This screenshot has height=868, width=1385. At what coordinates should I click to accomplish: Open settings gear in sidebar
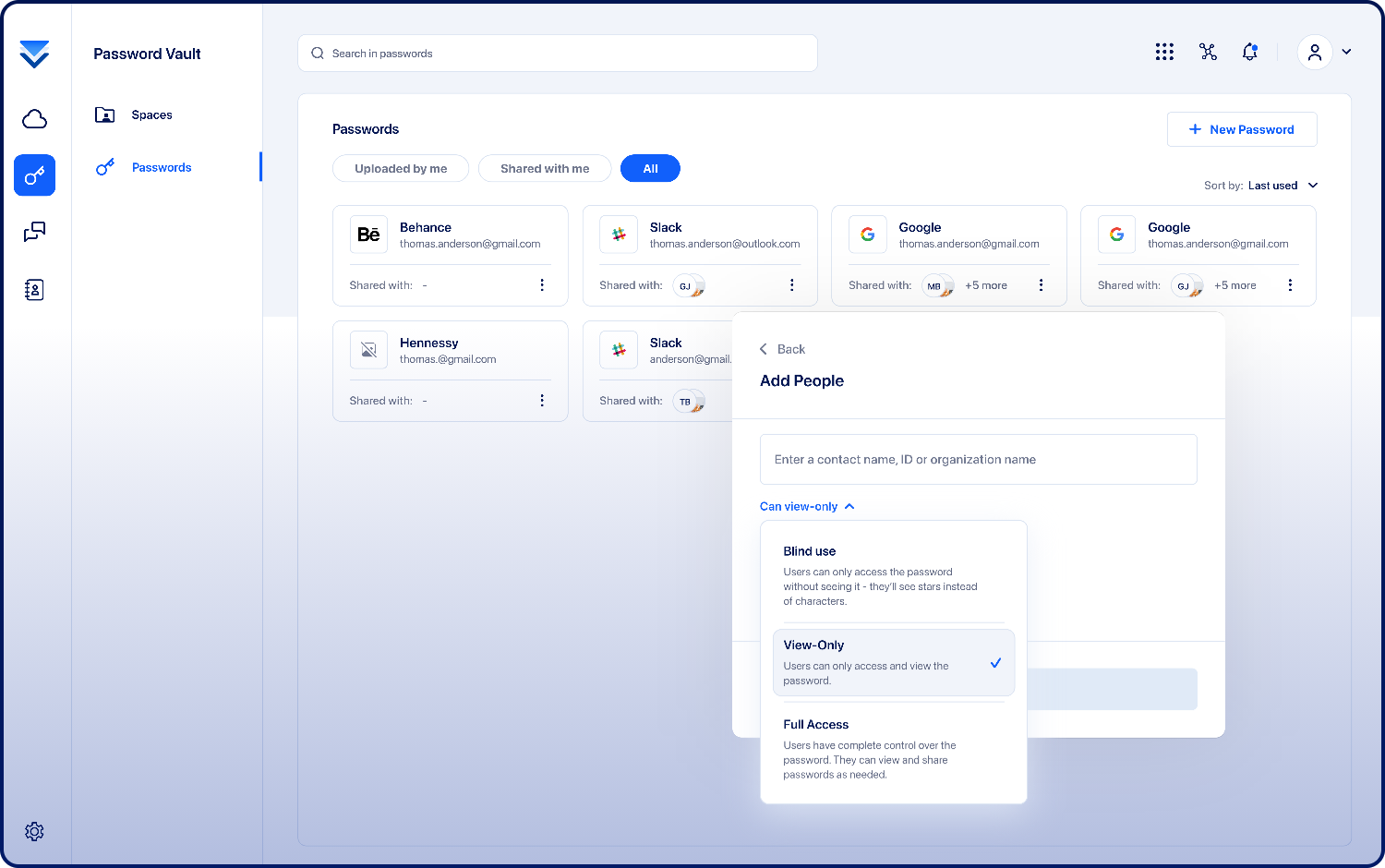coord(34,831)
